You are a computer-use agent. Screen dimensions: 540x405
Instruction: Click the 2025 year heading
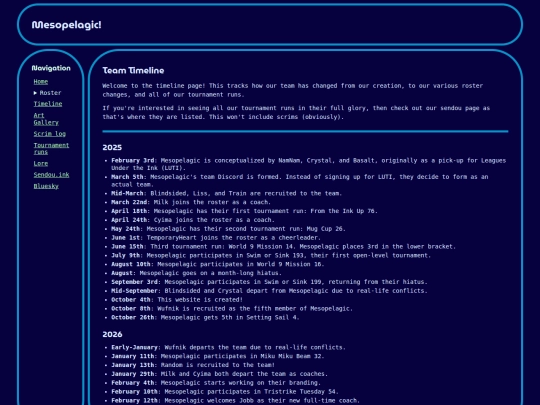coord(112,147)
